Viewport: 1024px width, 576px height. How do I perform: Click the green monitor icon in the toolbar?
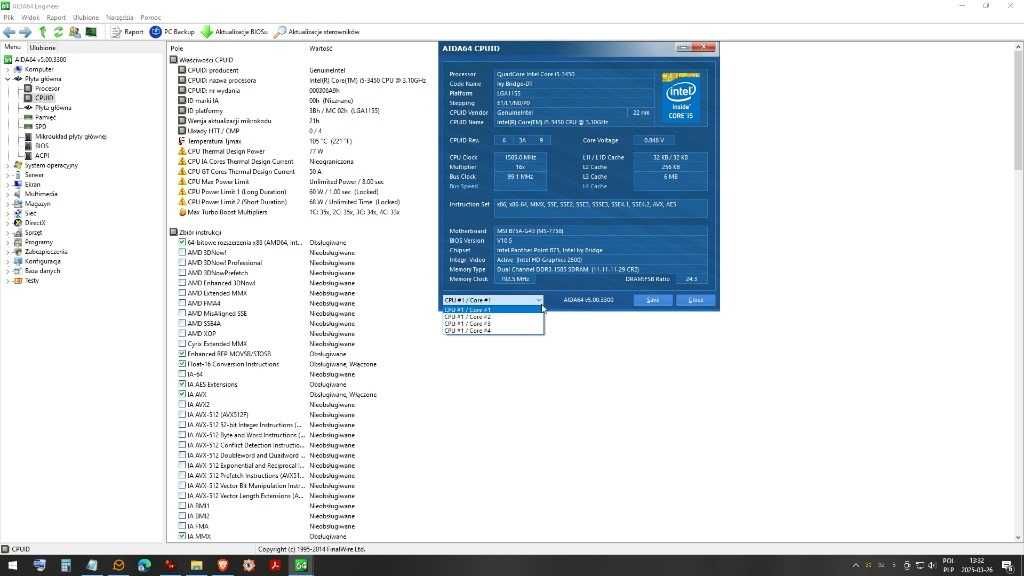[x=91, y=32]
